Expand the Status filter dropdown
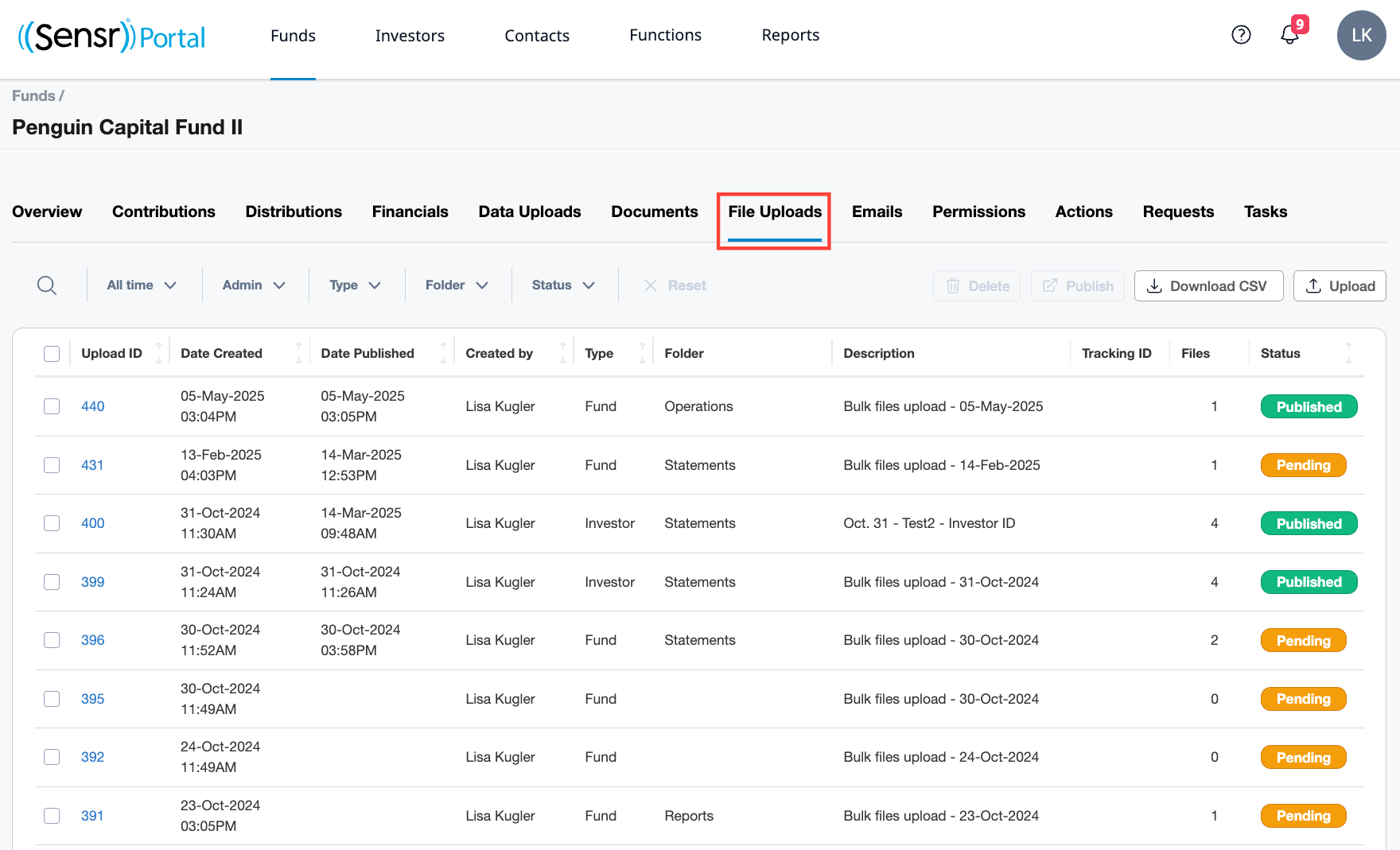Viewport: 1400px width, 850px height. (563, 285)
